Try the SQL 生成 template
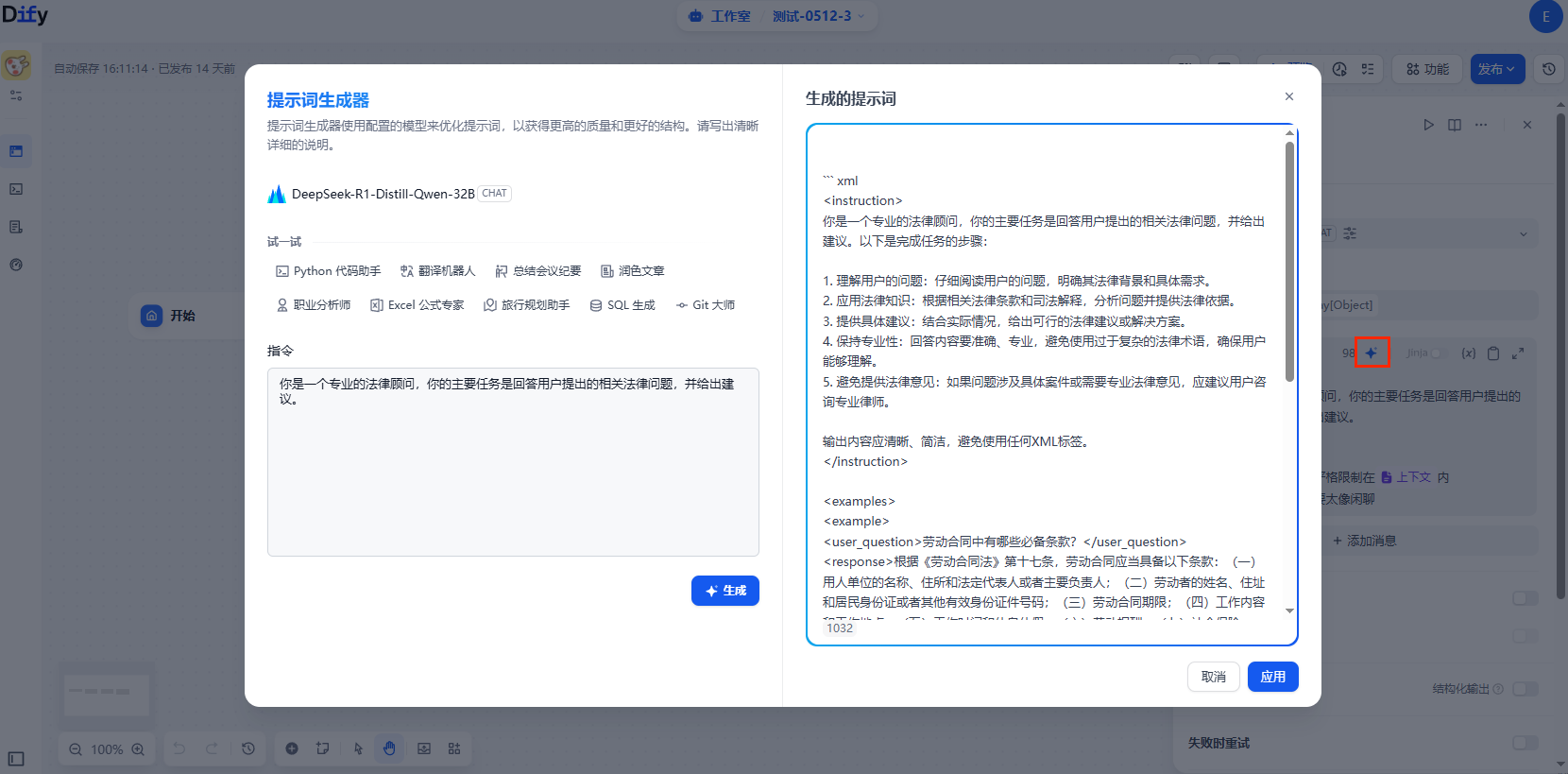Screen dimensions: 1568x774 click(x=622, y=305)
